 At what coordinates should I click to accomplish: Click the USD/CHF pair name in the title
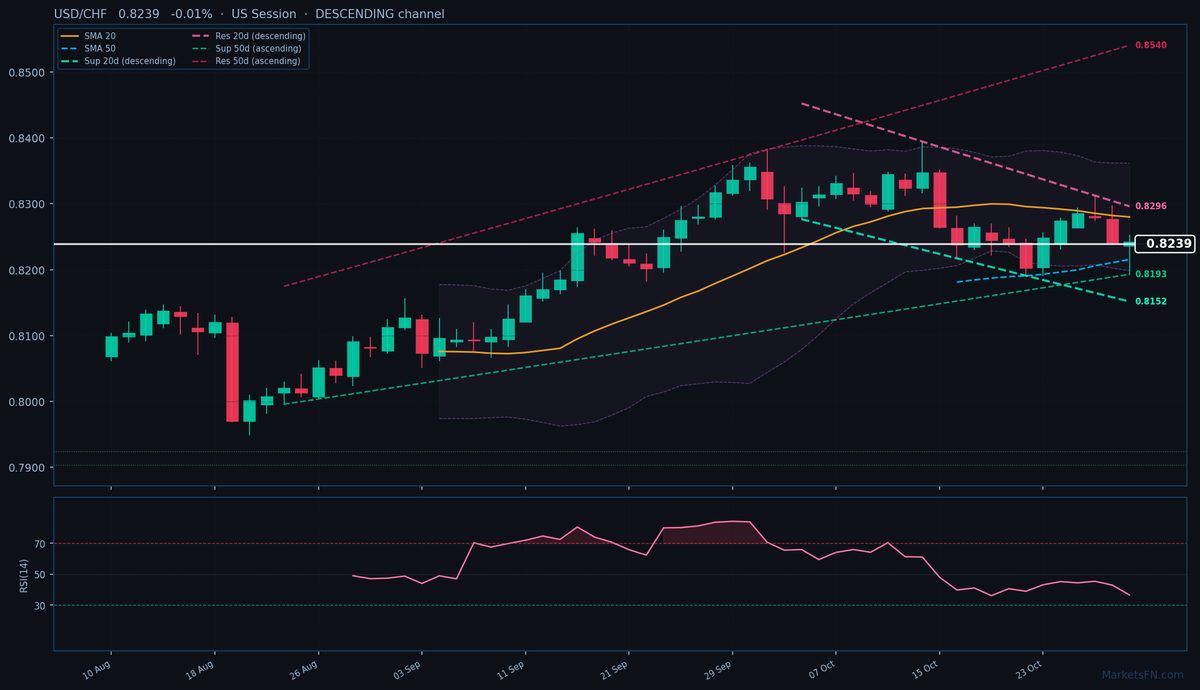[x=81, y=14]
